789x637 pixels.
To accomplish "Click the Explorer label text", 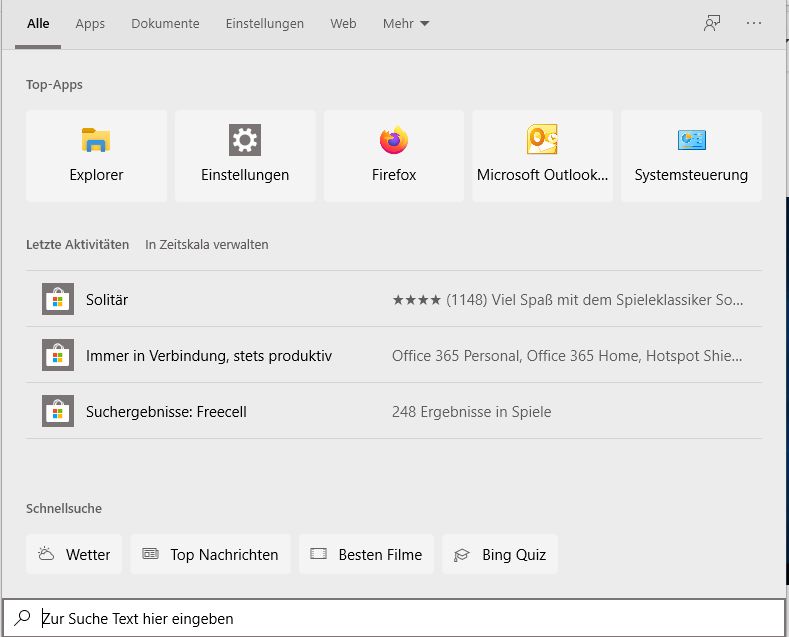I will (x=96, y=175).
